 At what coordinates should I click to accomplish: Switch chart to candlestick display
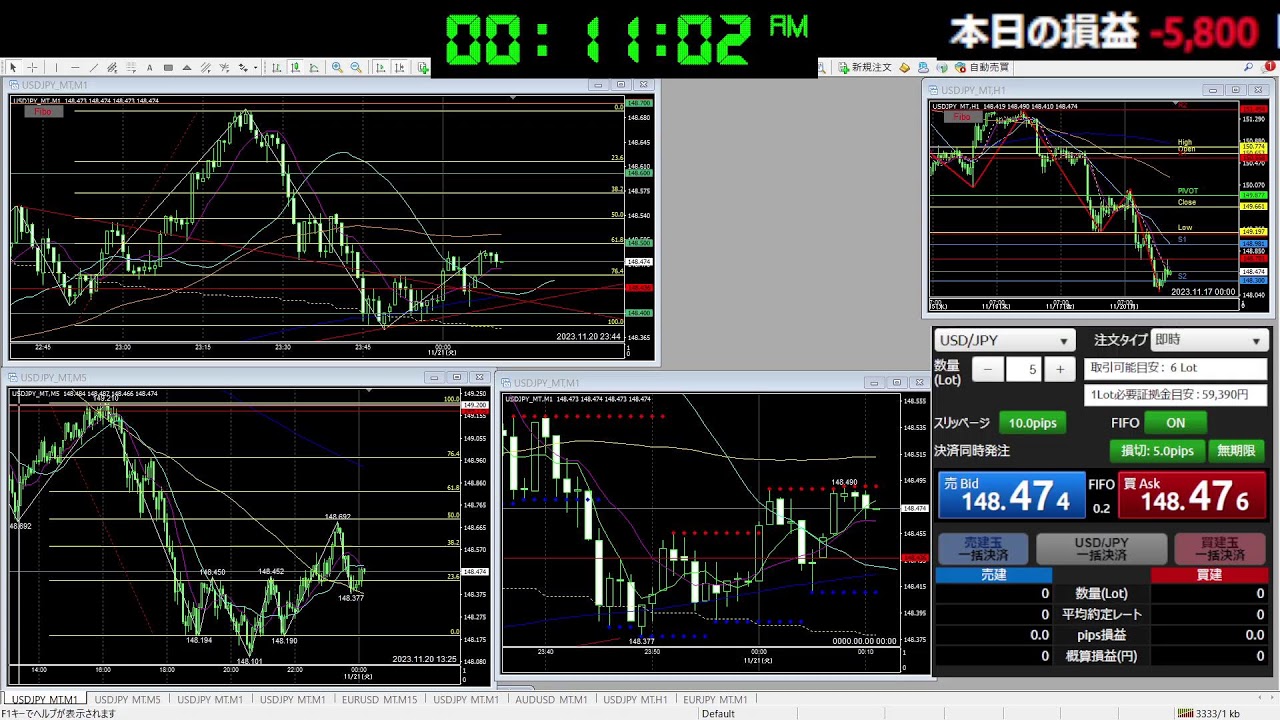[295, 68]
